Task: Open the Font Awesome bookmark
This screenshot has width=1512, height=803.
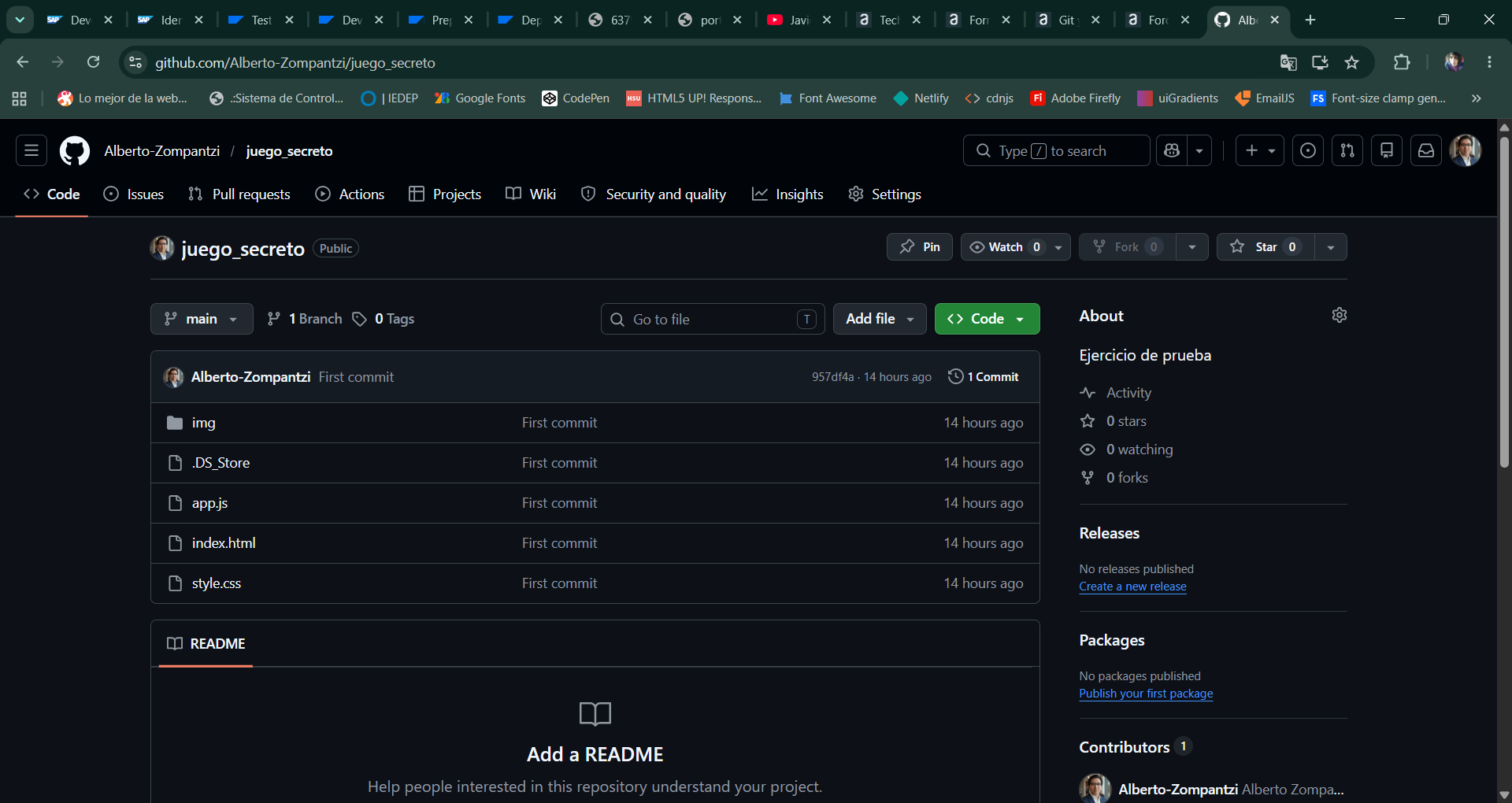Action: (x=828, y=98)
